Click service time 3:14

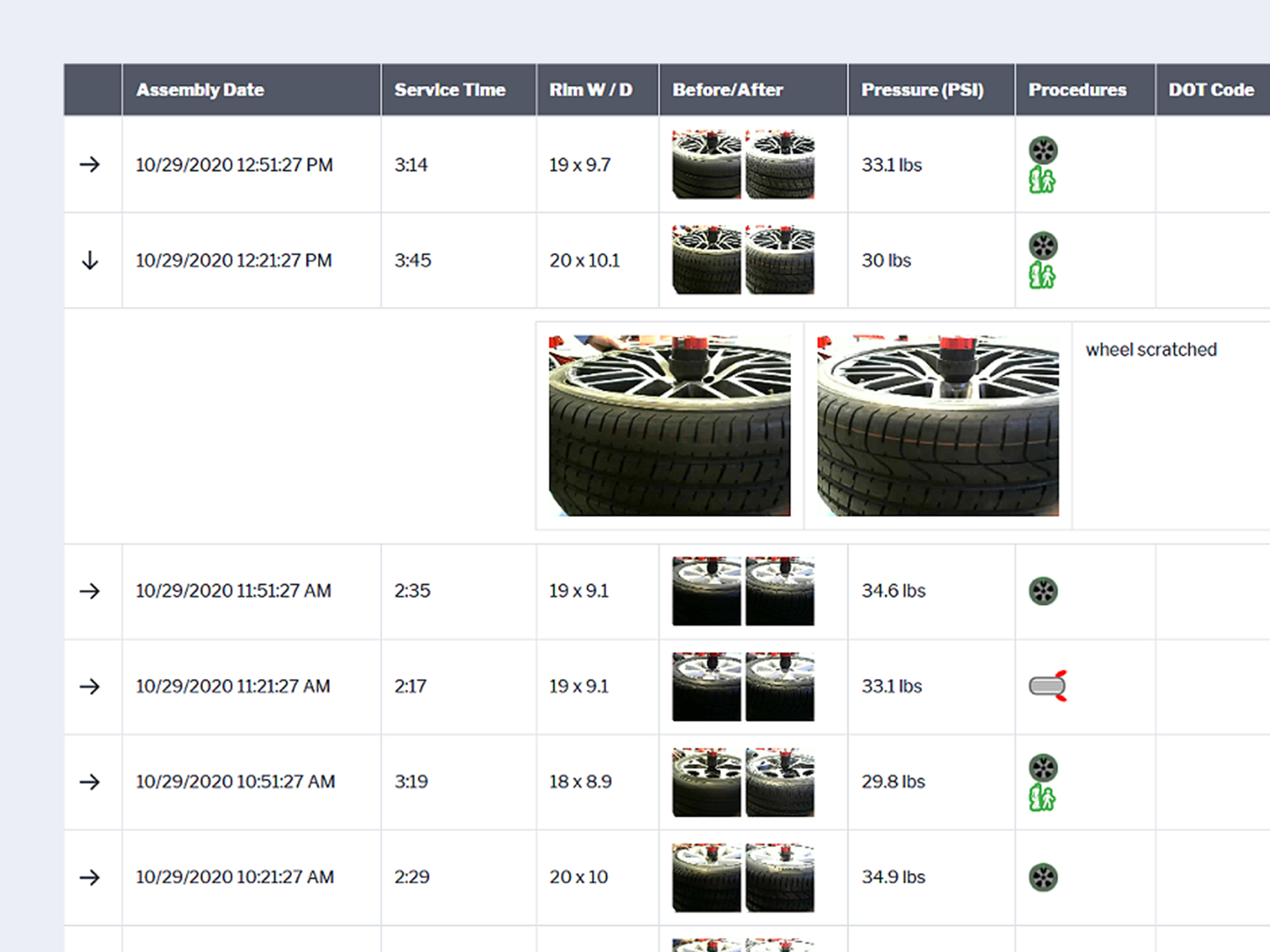pyautogui.click(x=411, y=165)
